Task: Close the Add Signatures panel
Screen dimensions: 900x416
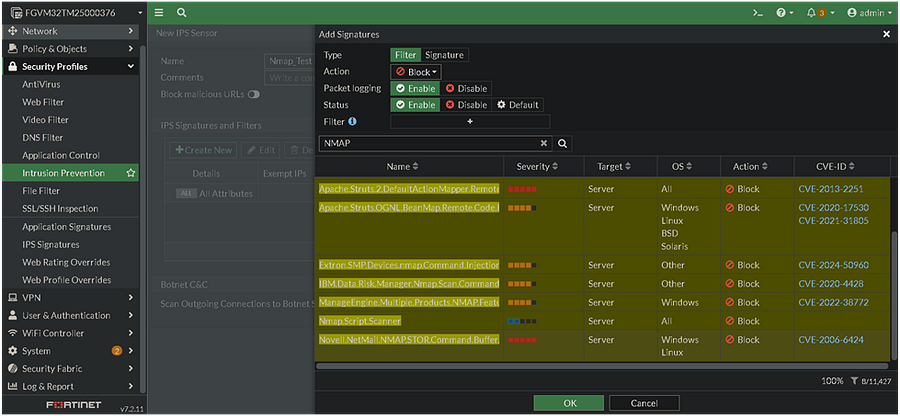Action: [886, 34]
